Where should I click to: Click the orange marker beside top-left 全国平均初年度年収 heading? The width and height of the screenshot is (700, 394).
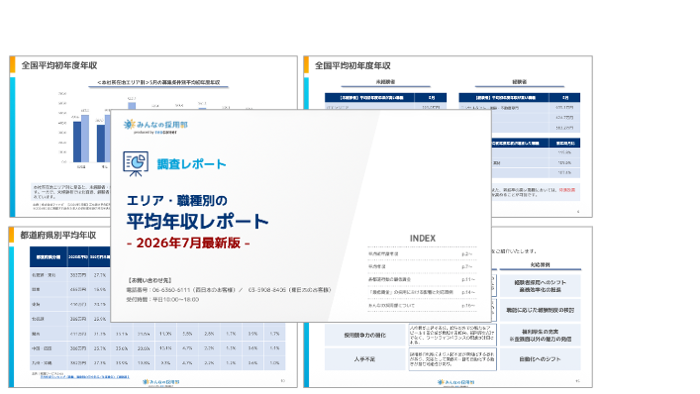coord(12,65)
